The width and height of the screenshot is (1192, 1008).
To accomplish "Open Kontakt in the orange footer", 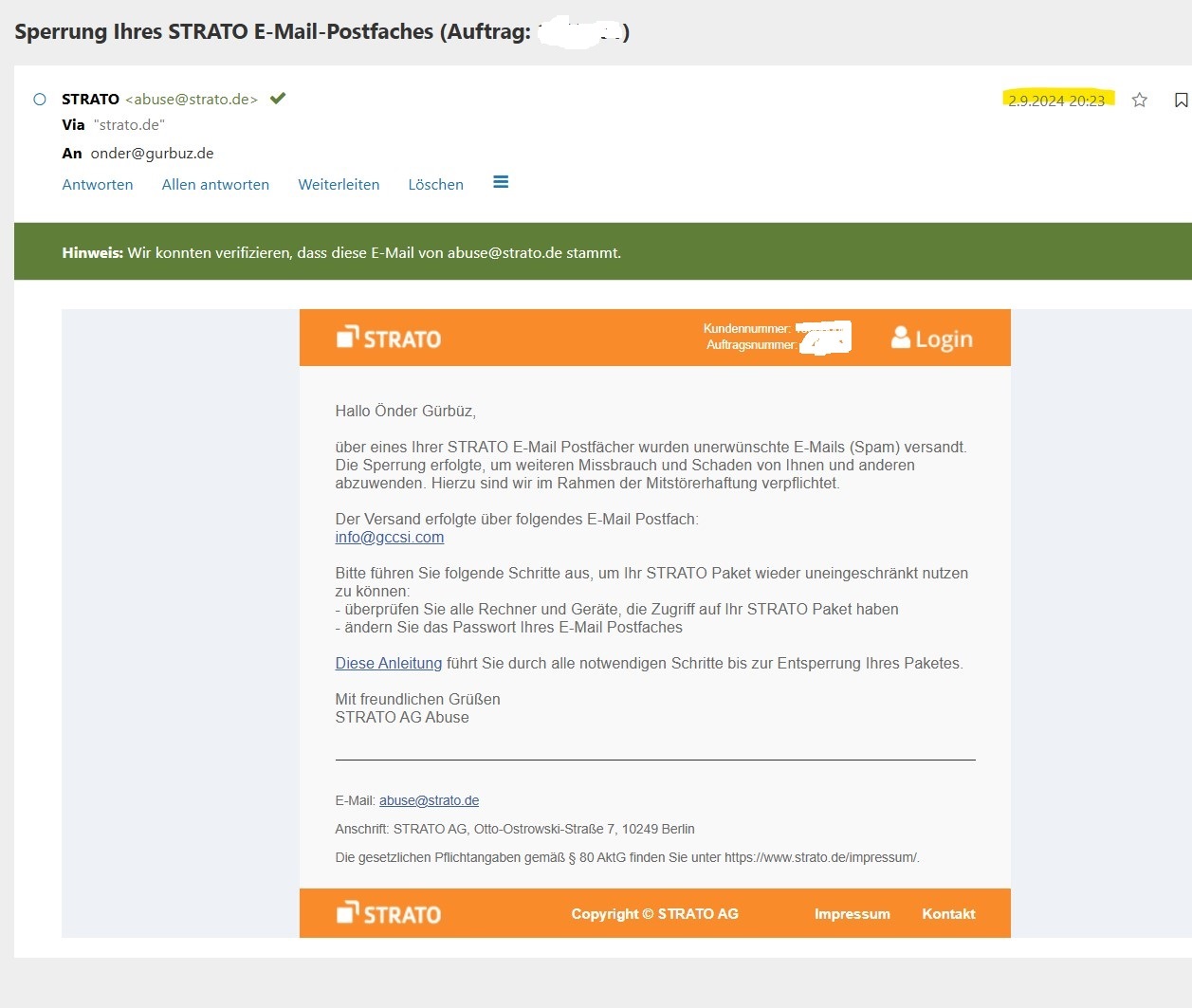I will coord(948,914).
